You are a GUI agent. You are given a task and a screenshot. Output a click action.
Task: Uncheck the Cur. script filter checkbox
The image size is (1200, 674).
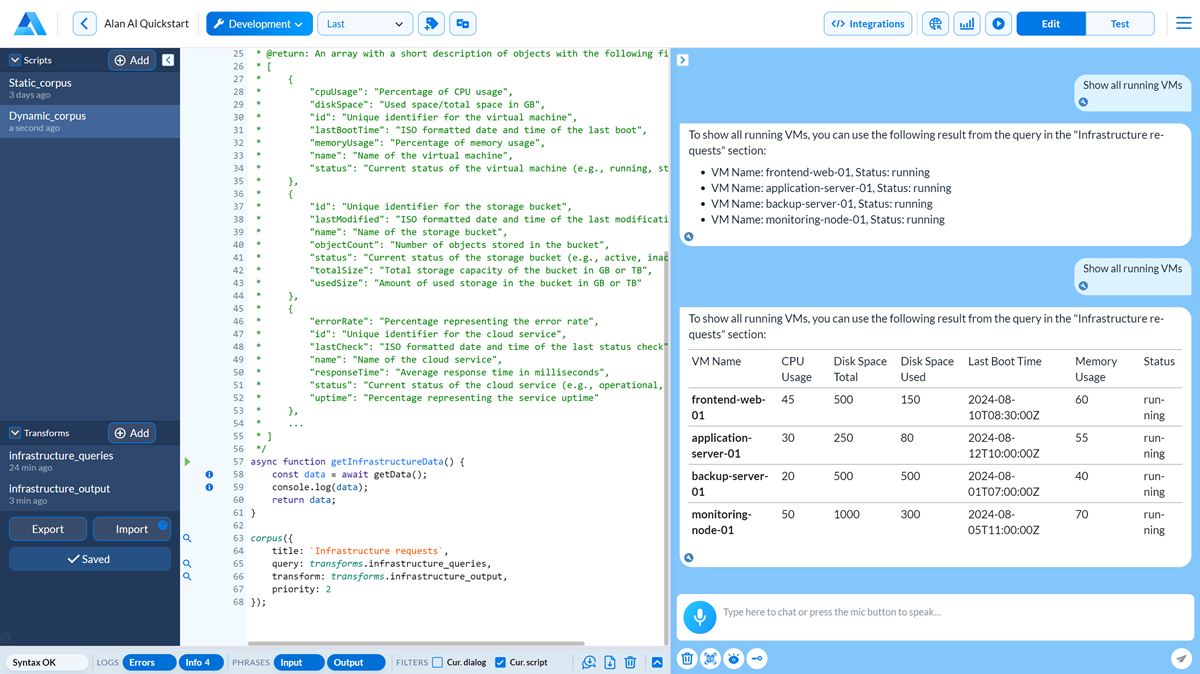coord(500,662)
